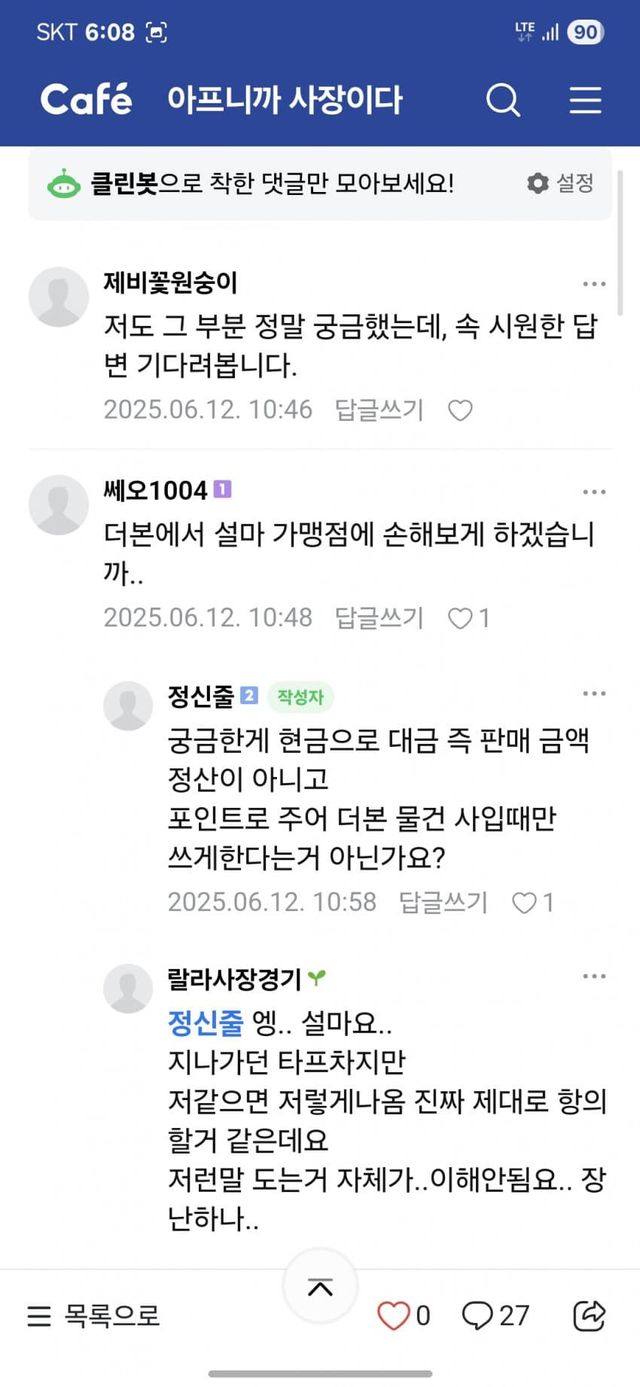Toggle heart on 제비꽃원숭이's comment
The width and height of the screenshot is (640, 1387).
[x=460, y=410]
